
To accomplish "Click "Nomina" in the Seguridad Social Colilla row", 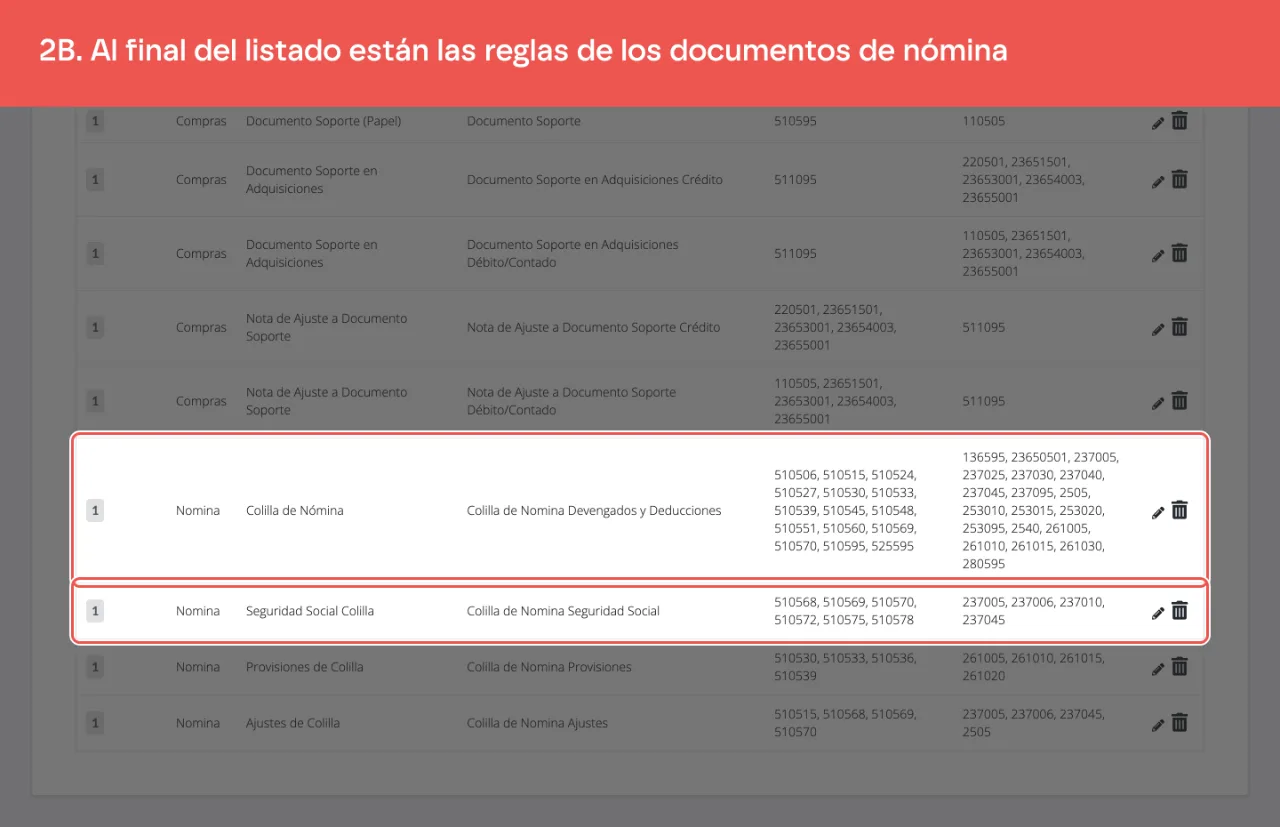I will (x=198, y=611).
